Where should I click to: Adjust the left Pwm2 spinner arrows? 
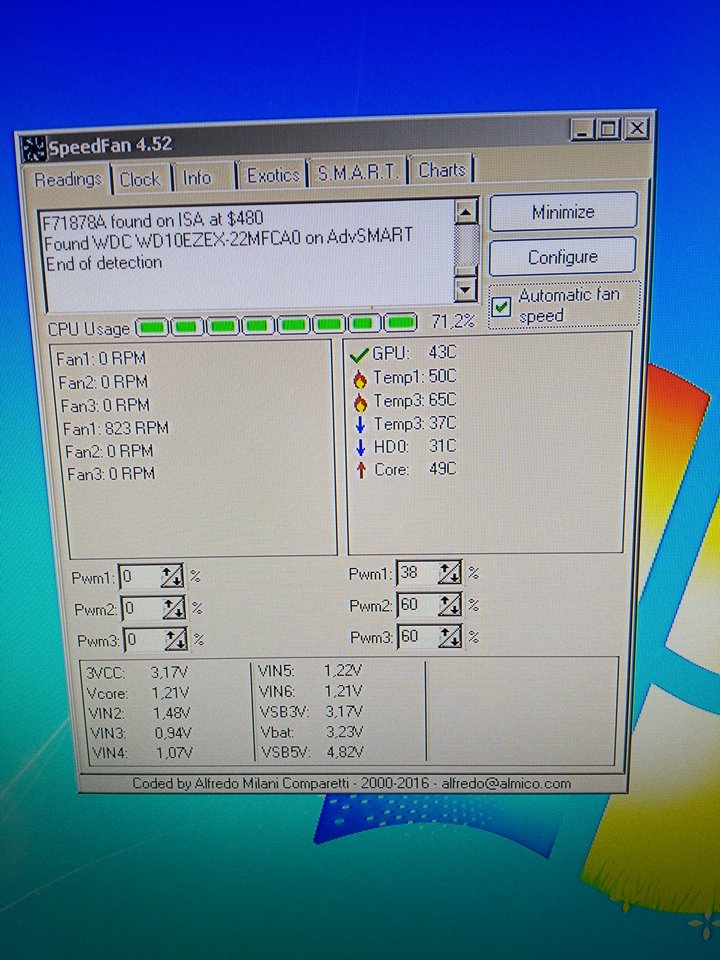point(174,608)
